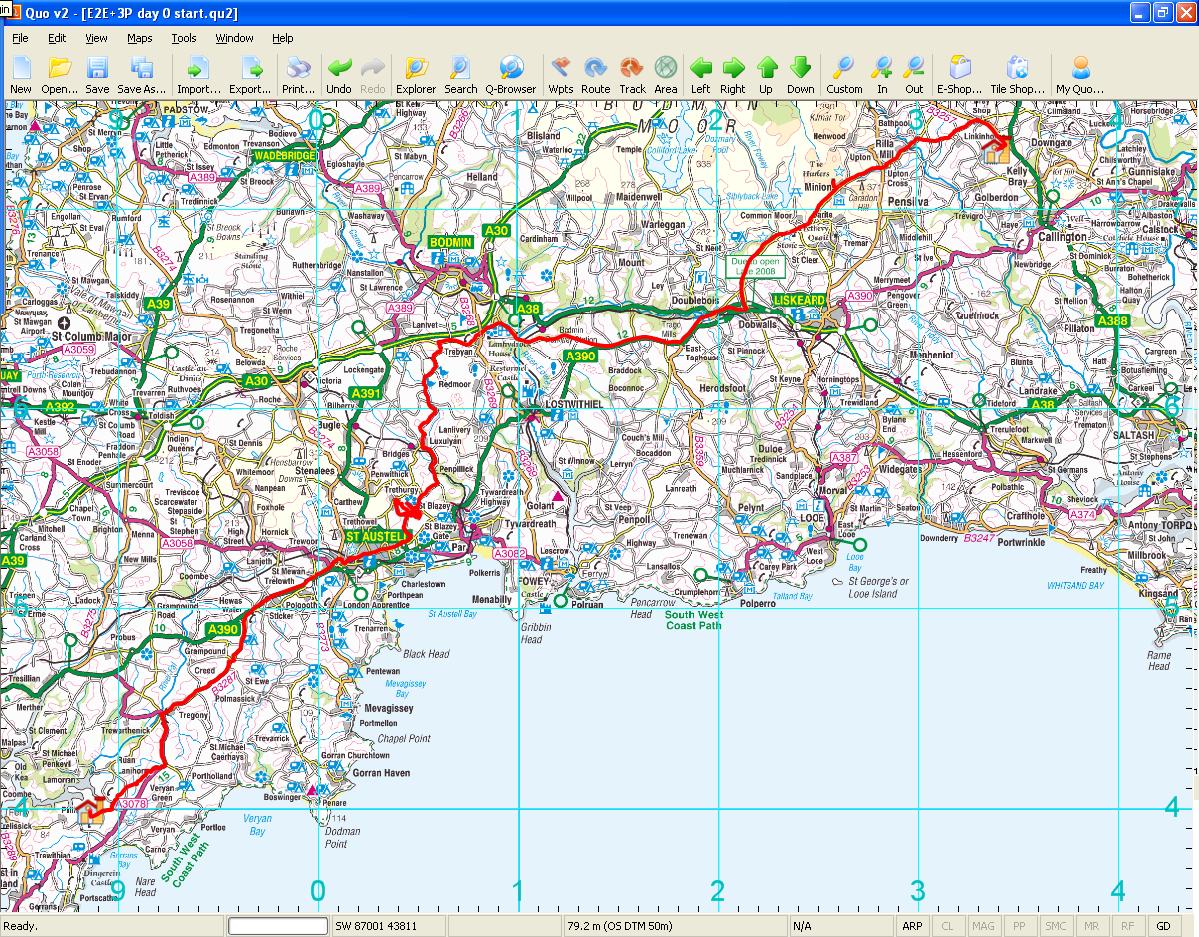Open the Explorer panel
This screenshot has width=1199, height=937.
click(416, 75)
